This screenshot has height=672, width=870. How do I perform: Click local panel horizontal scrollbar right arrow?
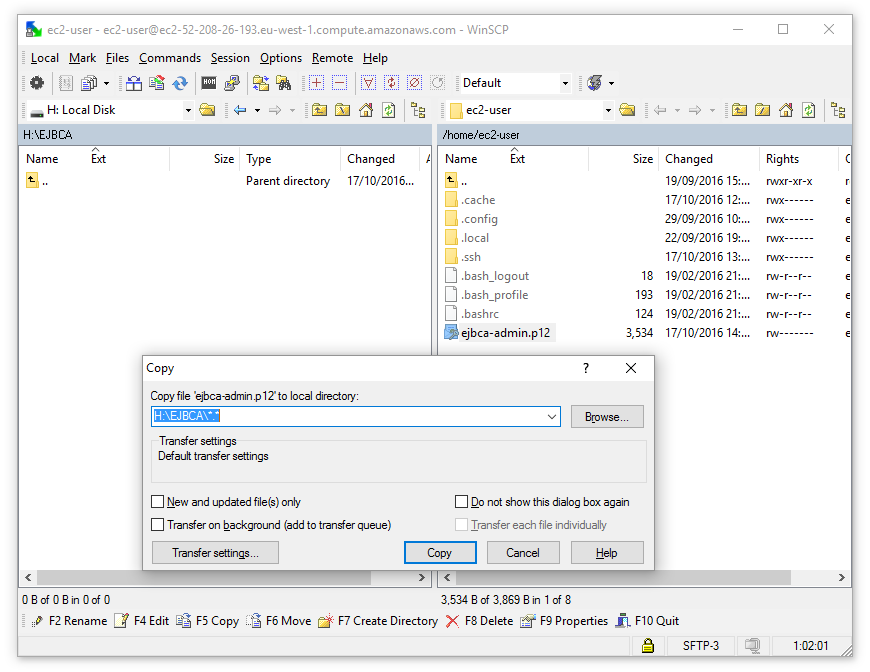point(422,578)
